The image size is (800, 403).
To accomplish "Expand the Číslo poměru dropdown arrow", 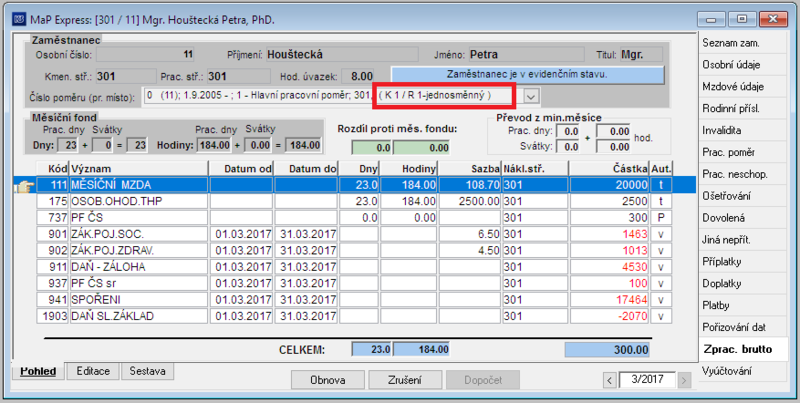I will [532, 96].
